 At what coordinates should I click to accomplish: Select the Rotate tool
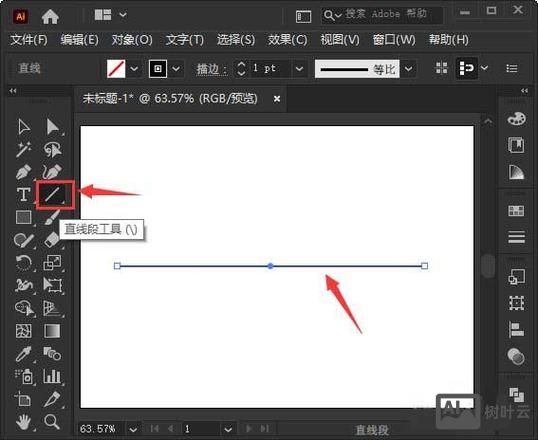coord(23,263)
